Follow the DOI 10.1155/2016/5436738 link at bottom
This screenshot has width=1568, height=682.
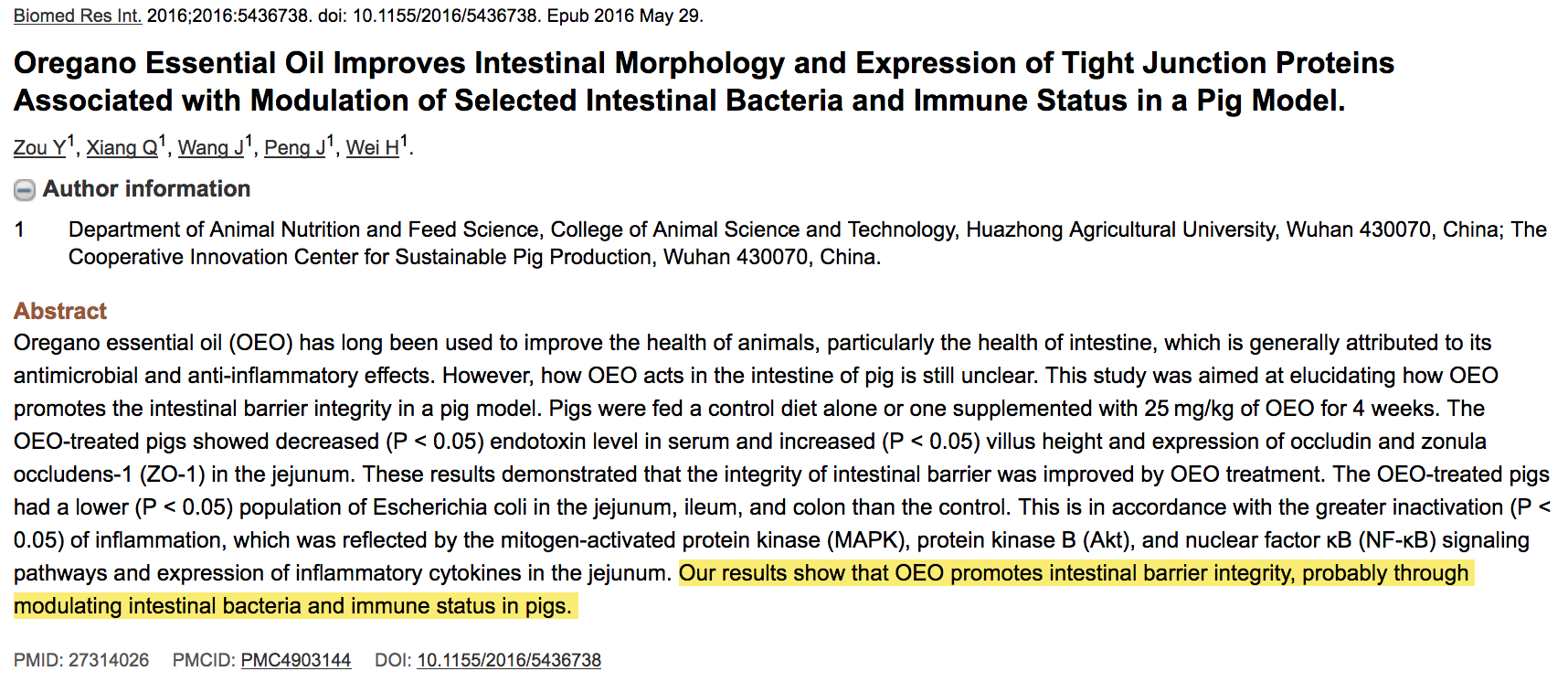[509, 660]
